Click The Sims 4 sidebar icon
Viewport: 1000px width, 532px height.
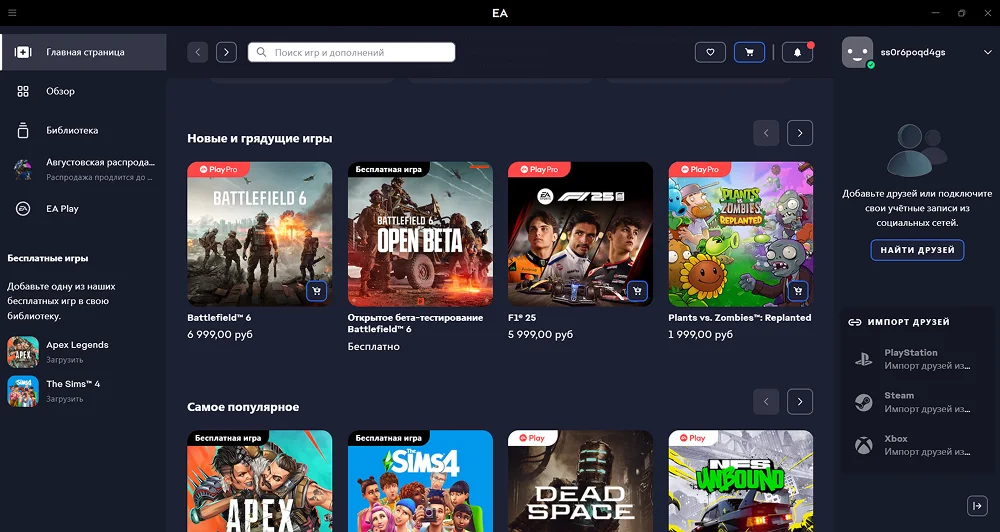(x=23, y=391)
